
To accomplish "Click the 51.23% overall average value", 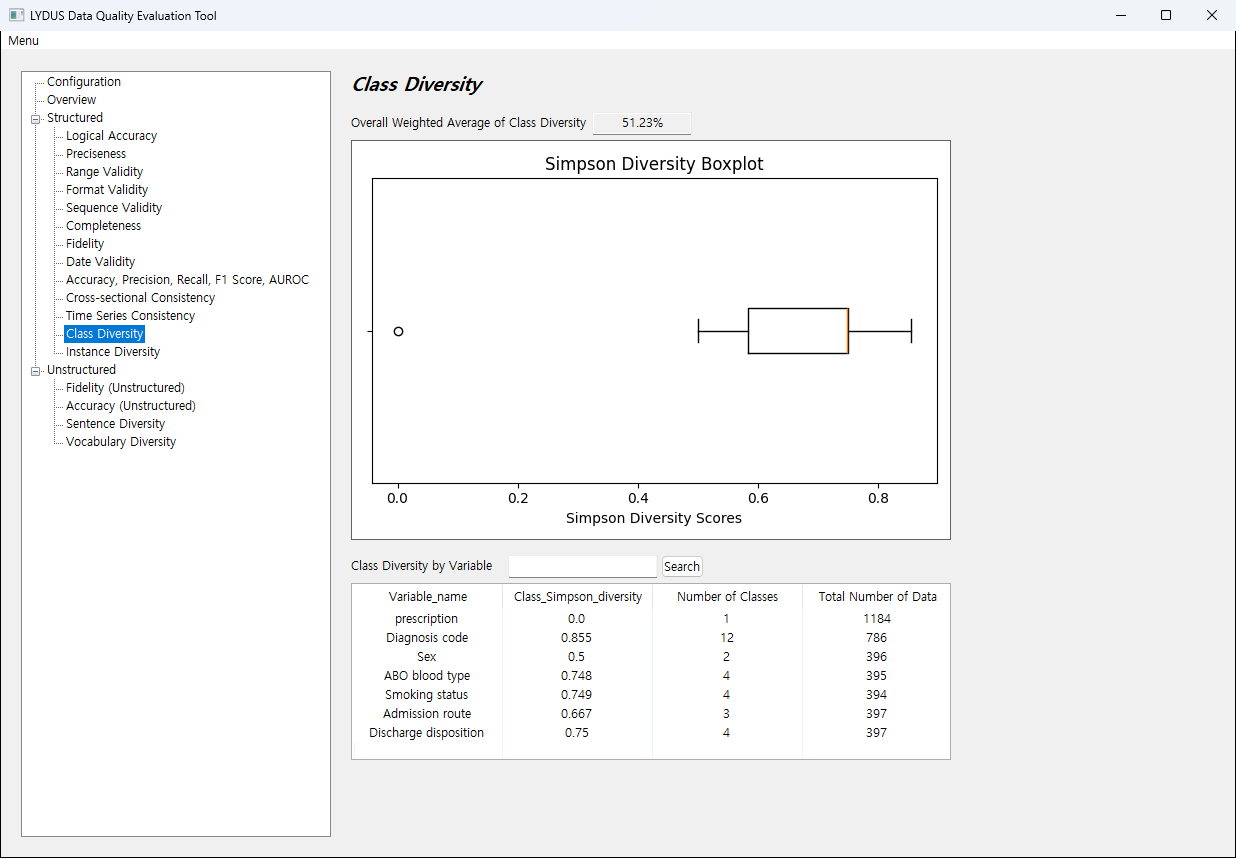I will tap(642, 123).
